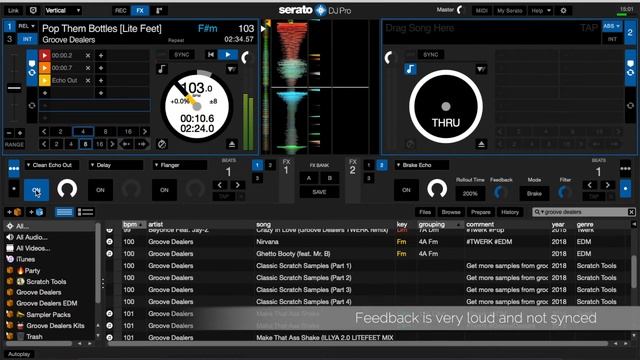Viewport: 640px width, 360px height.
Task: Open My Serato
Action: (509, 10)
